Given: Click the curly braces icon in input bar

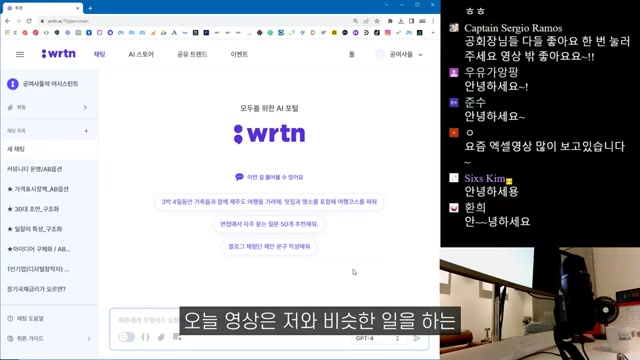Looking at the screenshot, I should point(145,337).
